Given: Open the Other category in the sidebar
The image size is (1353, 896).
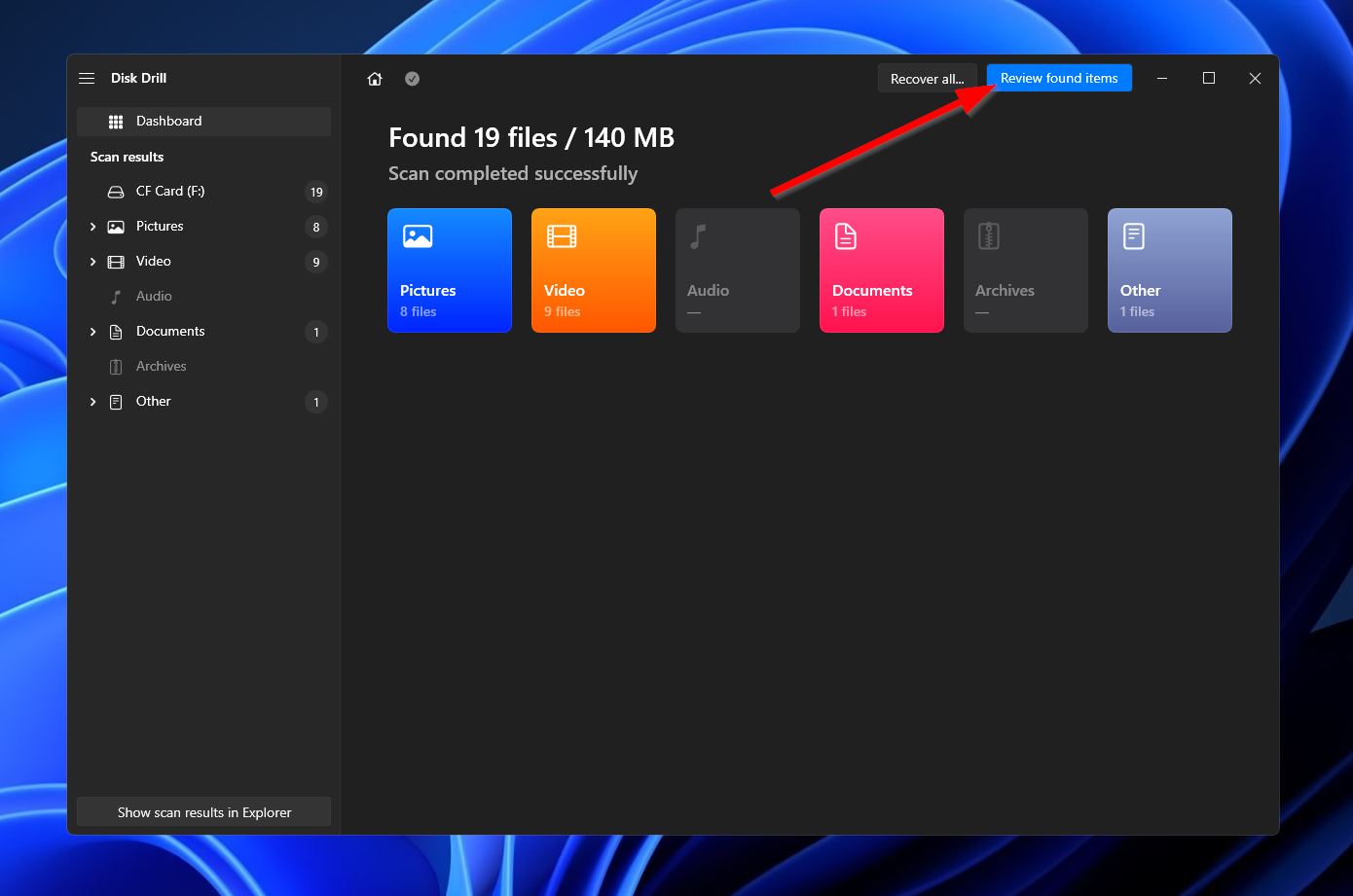Looking at the screenshot, I should (x=204, y=402).
